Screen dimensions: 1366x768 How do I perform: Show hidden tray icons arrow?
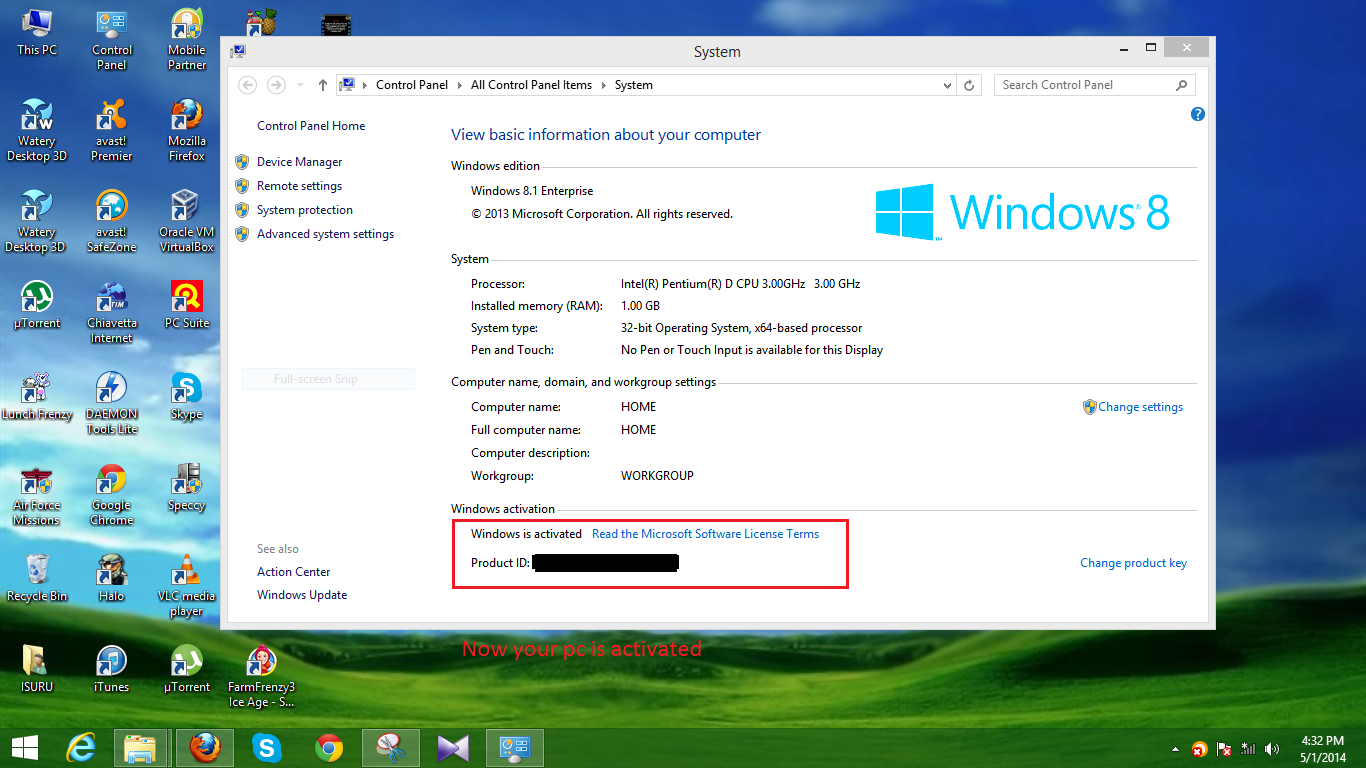[x=1176, y=749]
